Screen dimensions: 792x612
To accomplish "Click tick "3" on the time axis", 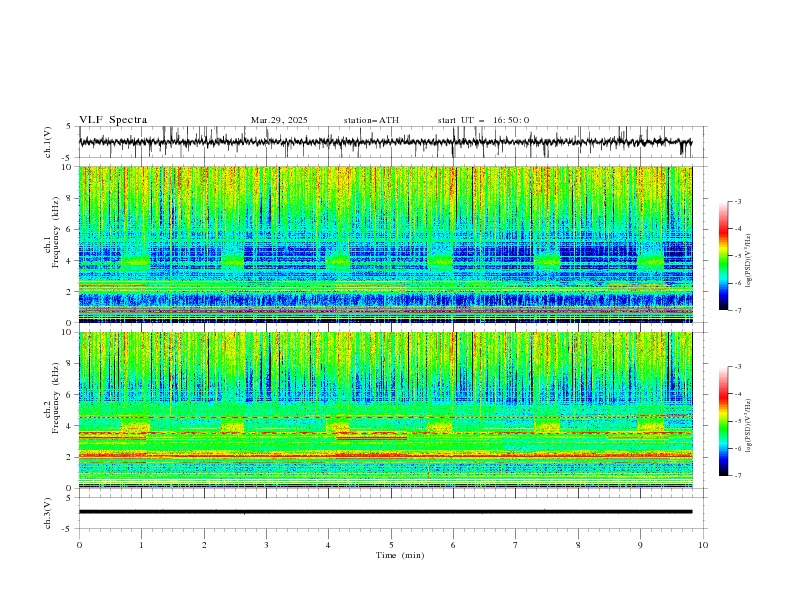I will 266,545.
